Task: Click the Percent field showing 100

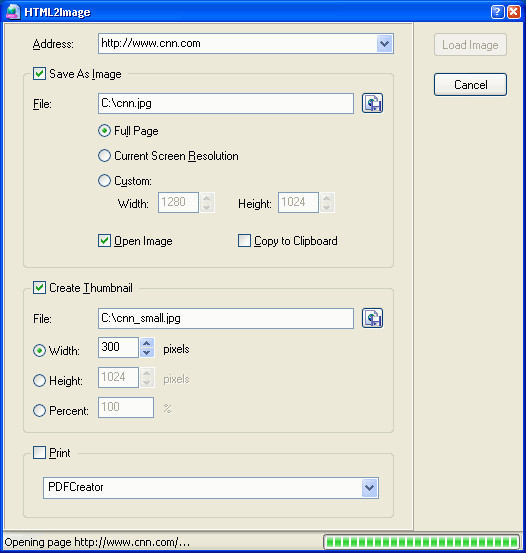Action: click(126, 407)
